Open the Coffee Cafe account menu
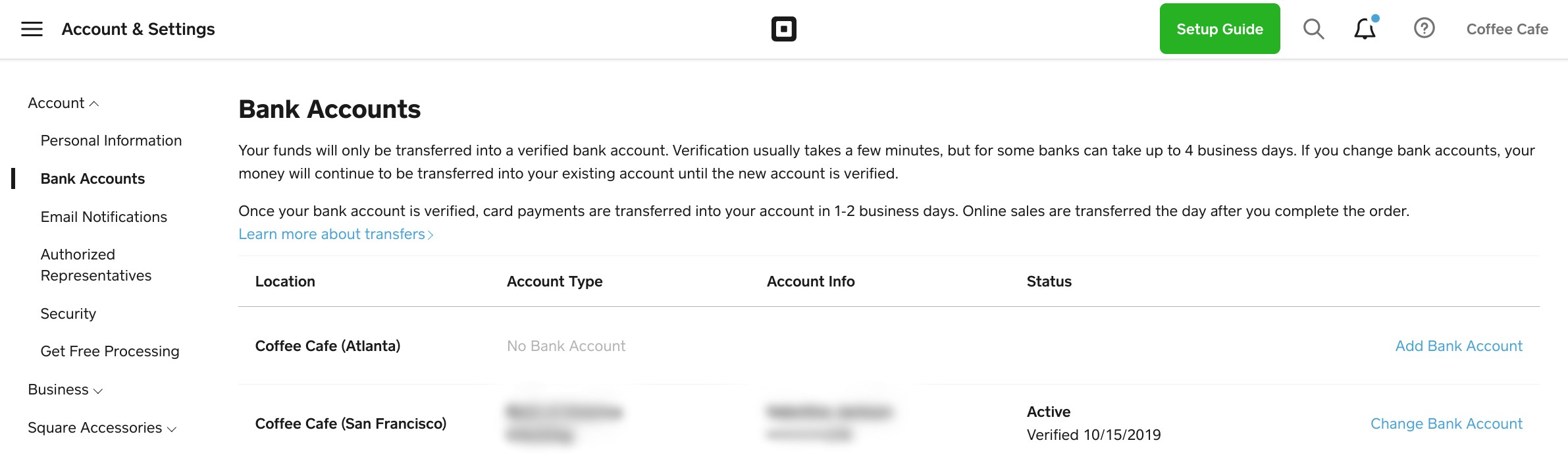 (x=1507, y=29)
